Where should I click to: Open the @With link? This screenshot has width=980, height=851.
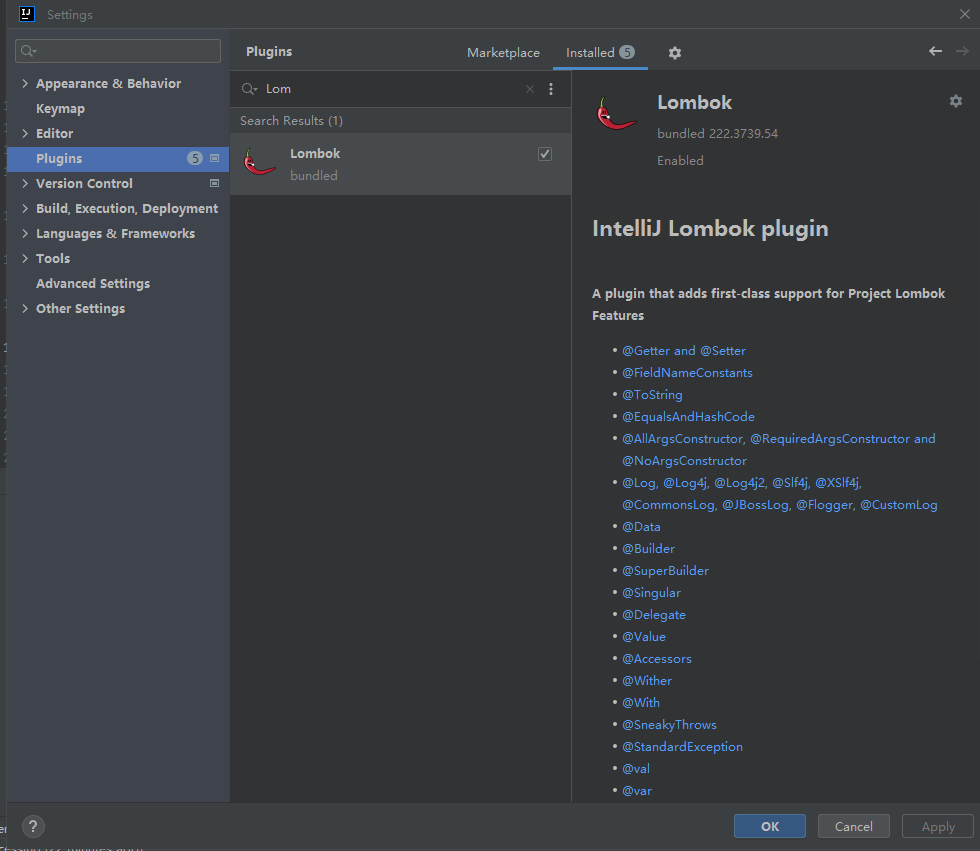click(641, 703)
